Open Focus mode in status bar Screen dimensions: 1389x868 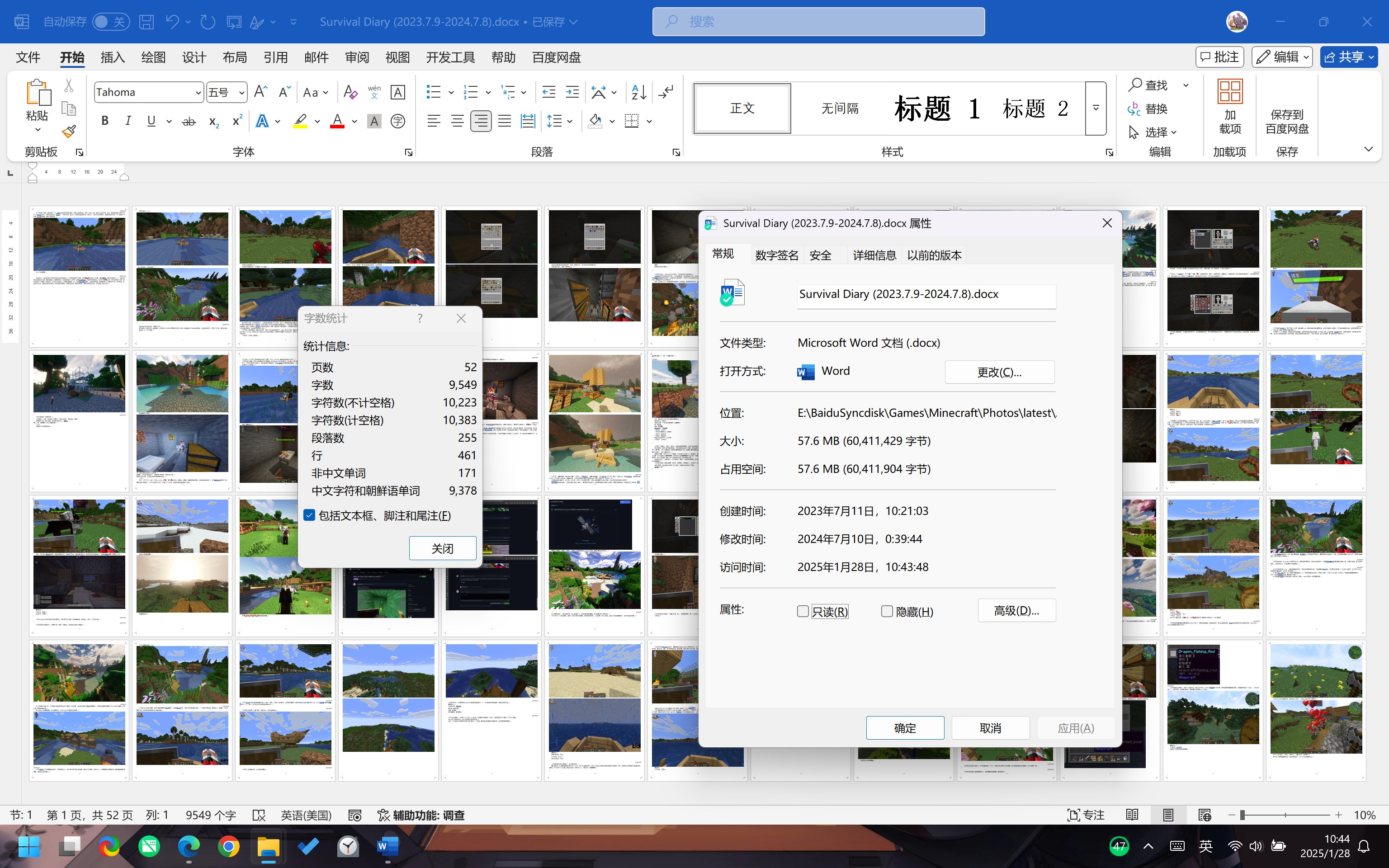pos(1085,815)
